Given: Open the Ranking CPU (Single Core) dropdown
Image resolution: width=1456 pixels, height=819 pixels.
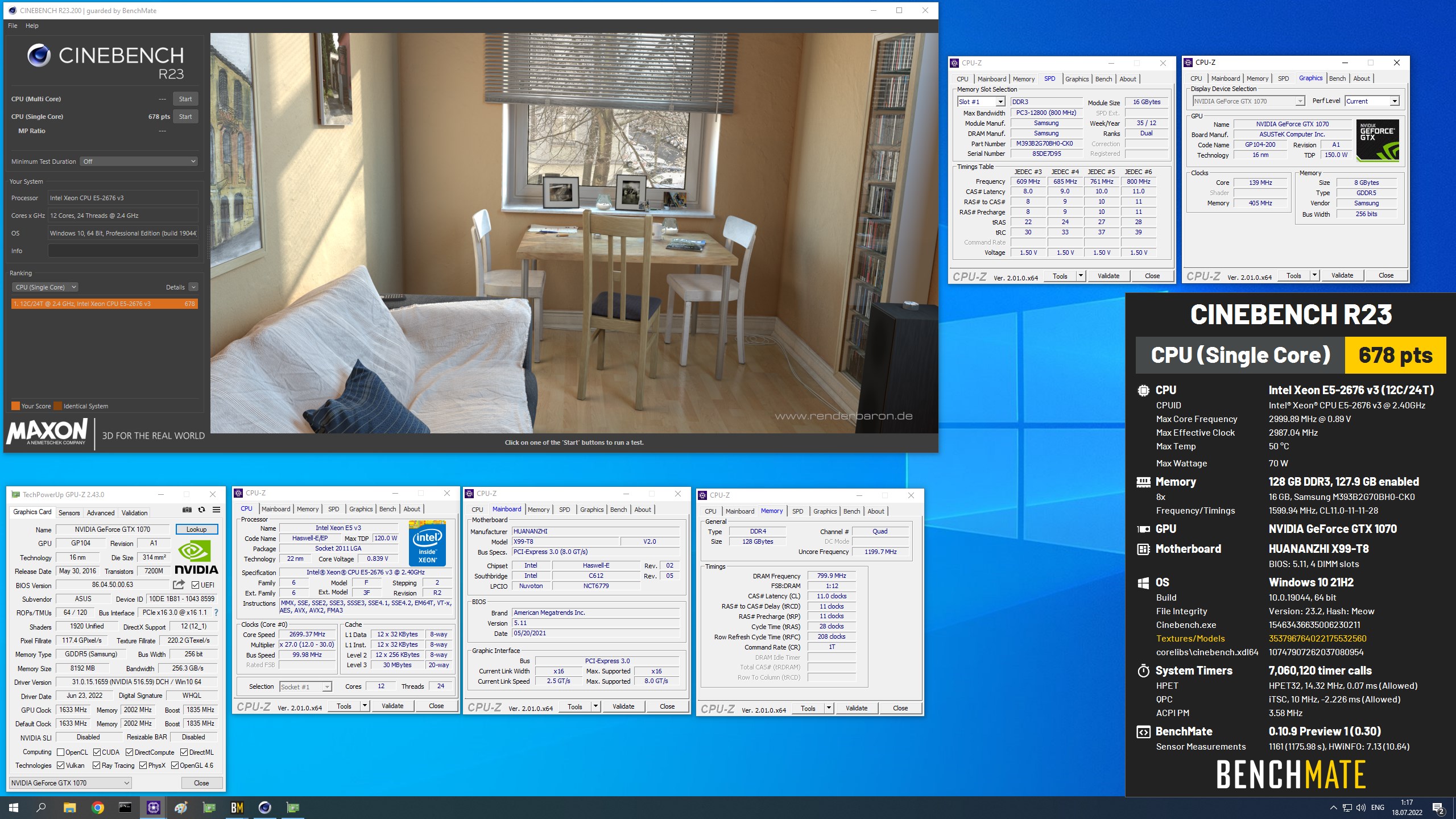Looking at the screenshot, I should [x=45, y=287].
